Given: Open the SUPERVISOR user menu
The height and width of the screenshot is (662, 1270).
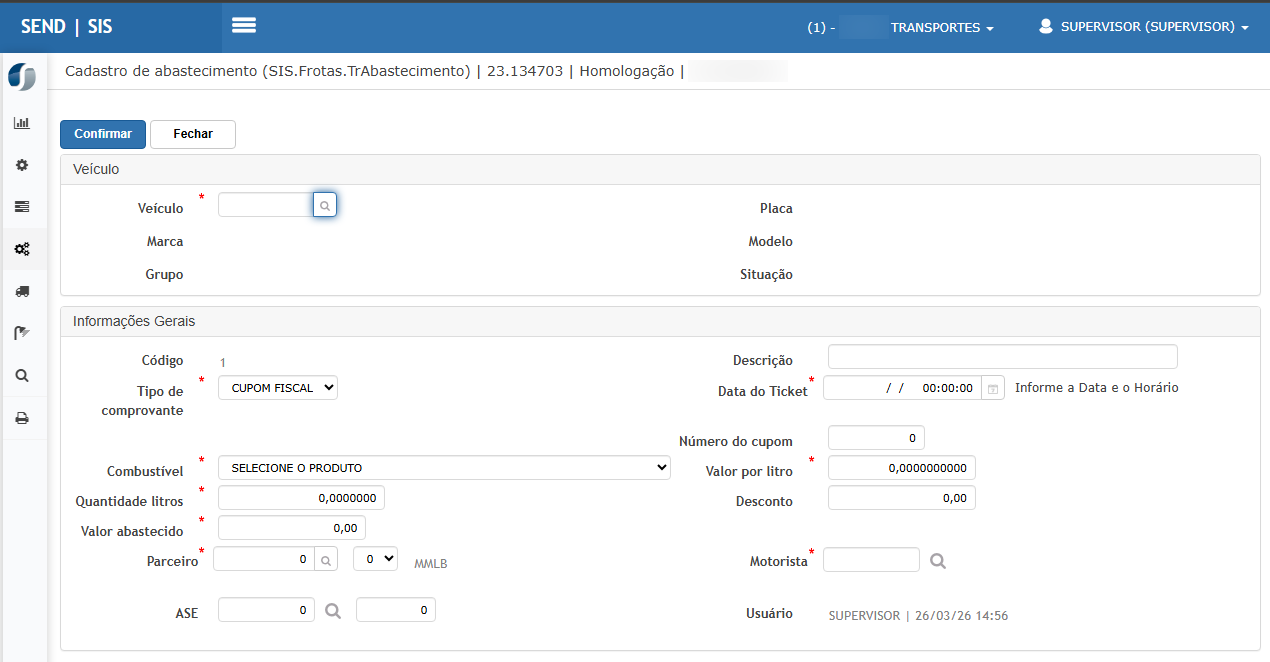Looking at the screenshot, I should (x=1144, y=27).
